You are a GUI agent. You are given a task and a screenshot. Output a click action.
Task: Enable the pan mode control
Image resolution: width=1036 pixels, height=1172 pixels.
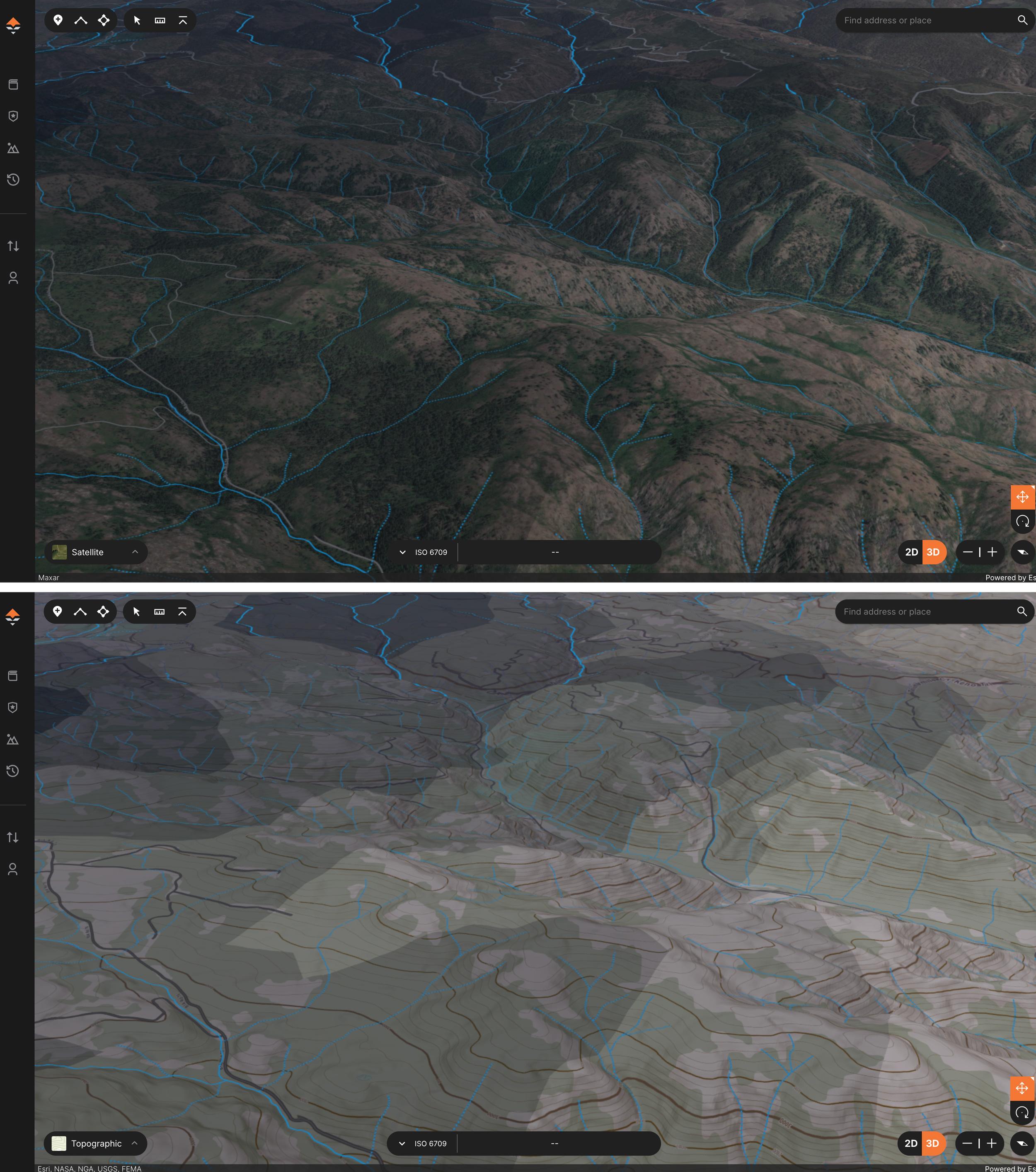click(1023, 497)
